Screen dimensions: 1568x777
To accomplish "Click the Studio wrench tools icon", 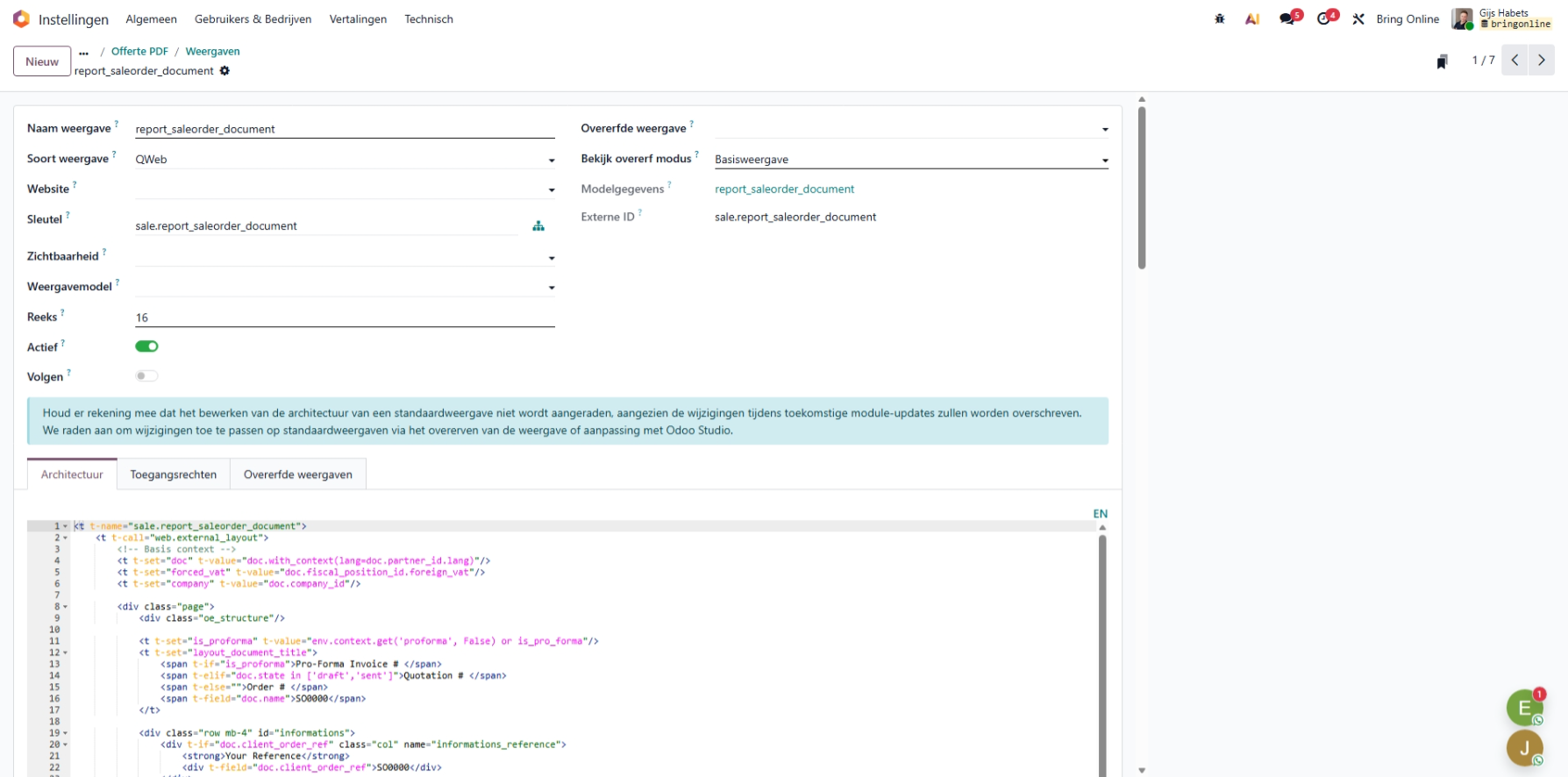I will point(1358,18).
